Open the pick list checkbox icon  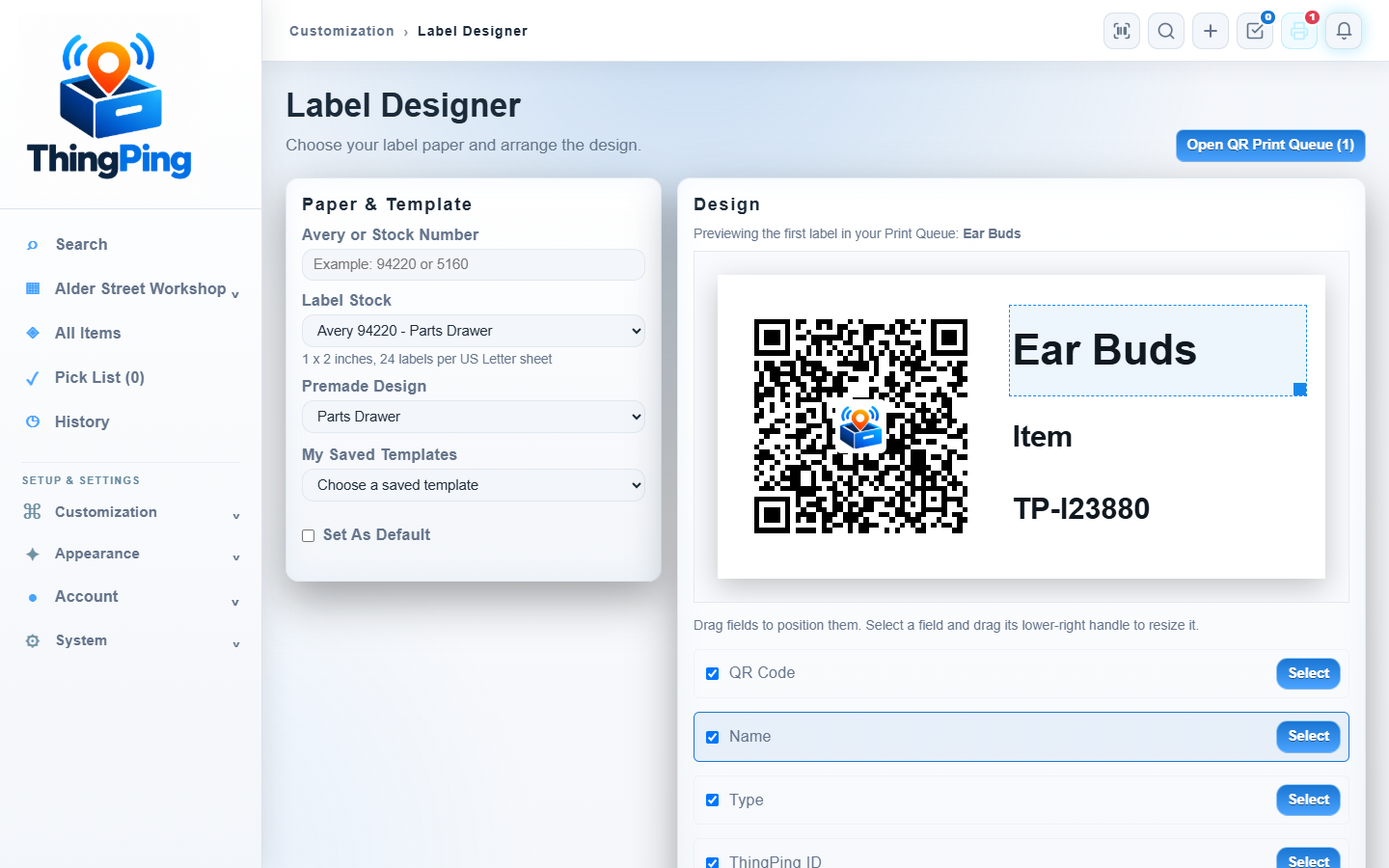click(x=1255, y=31)
